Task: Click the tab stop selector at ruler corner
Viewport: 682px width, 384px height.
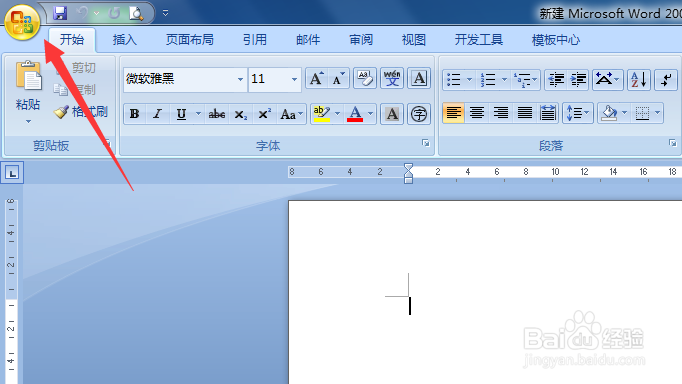Action: click(x=12, y=173)
